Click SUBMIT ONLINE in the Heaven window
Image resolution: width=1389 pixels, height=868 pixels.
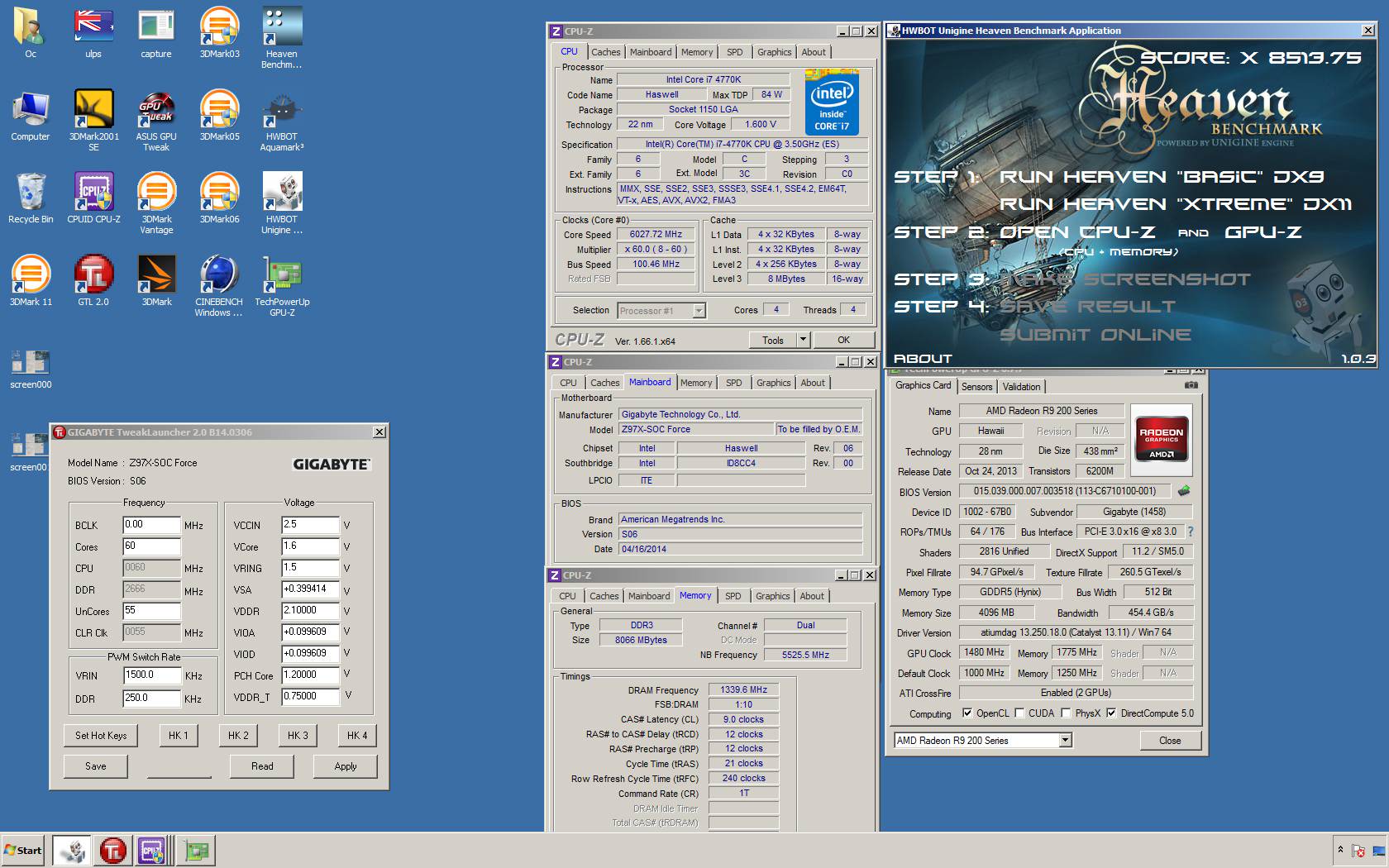(x=1095, y=335)
